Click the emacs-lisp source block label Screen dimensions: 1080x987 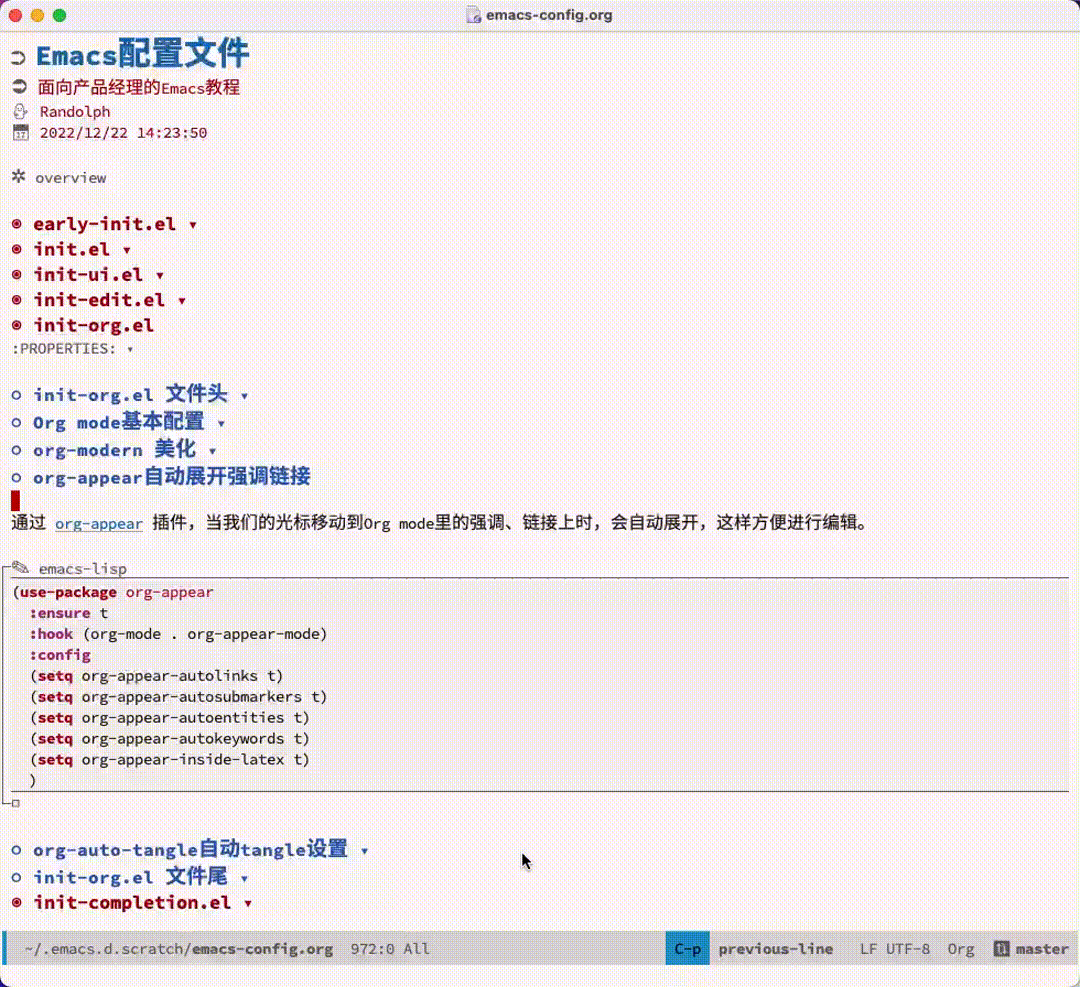coord(83,569)
